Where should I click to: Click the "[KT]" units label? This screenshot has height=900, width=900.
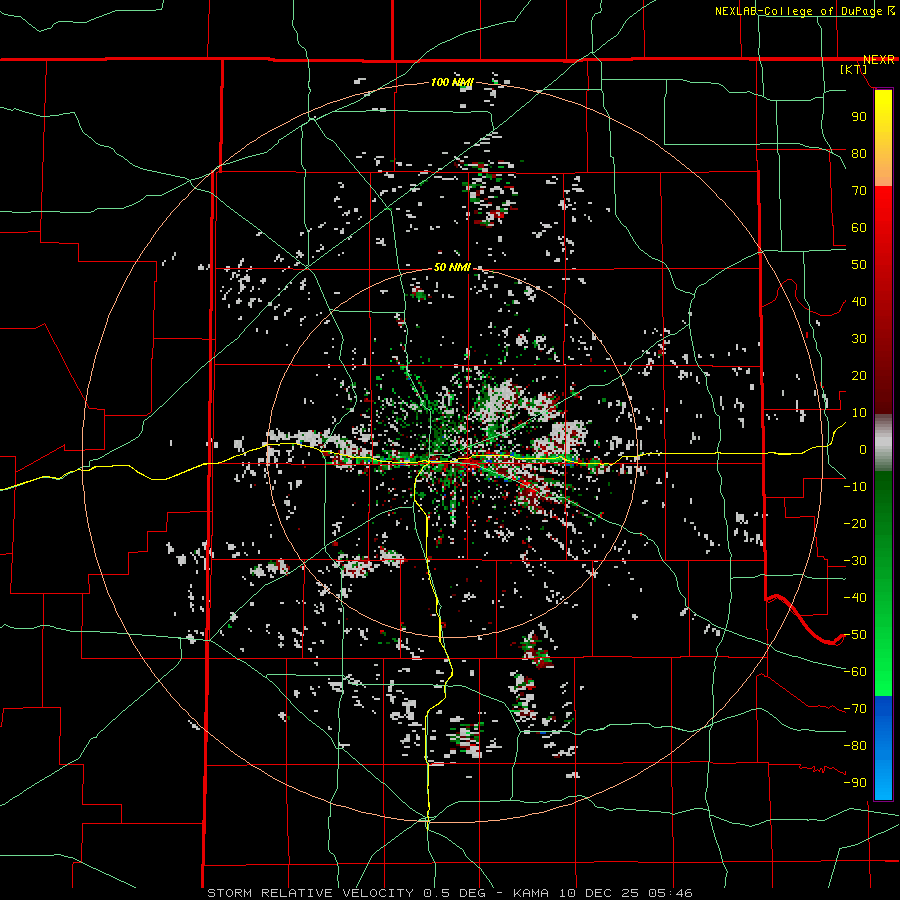pos(854,69)
